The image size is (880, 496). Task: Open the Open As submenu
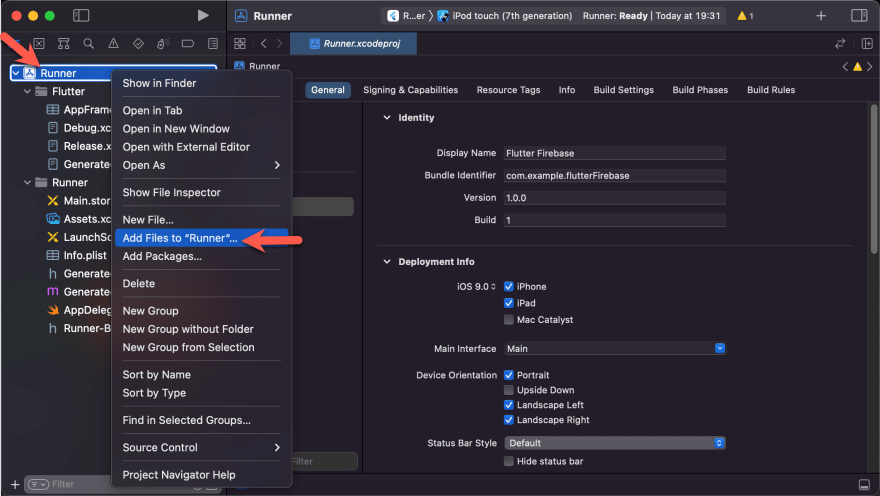201,165
